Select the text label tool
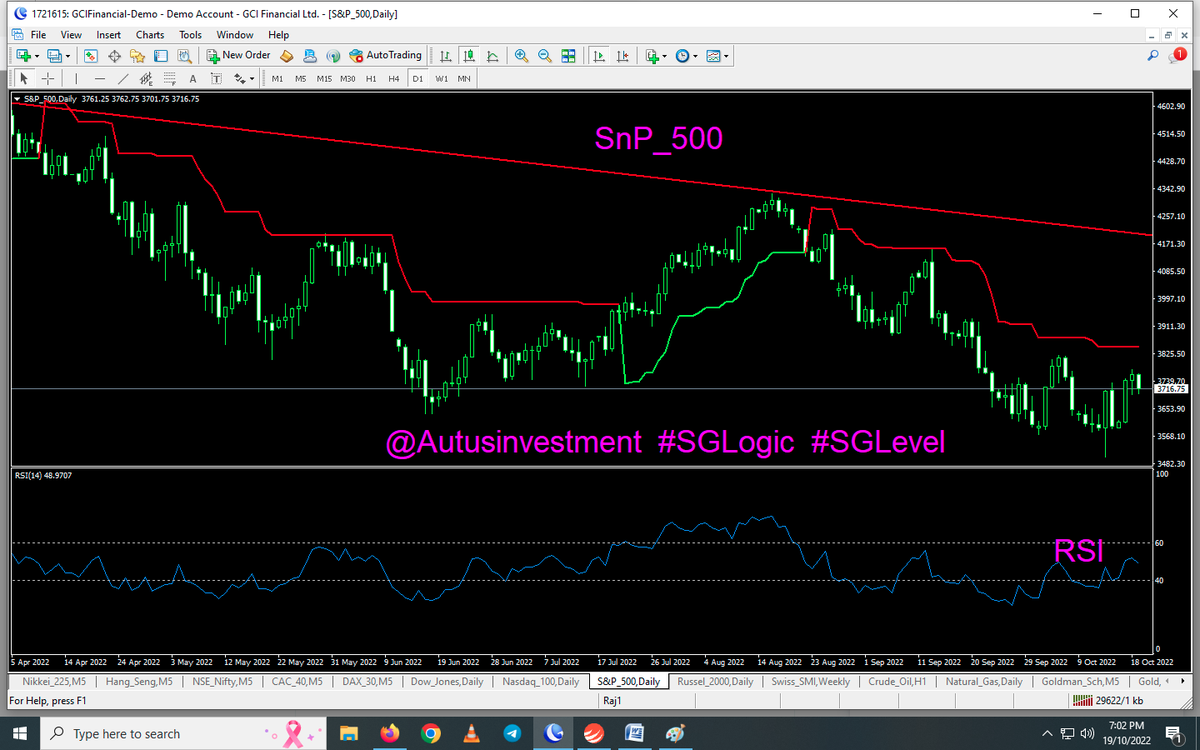The height and width of the screenshot is (750, 1200). (x=215, y=78)
